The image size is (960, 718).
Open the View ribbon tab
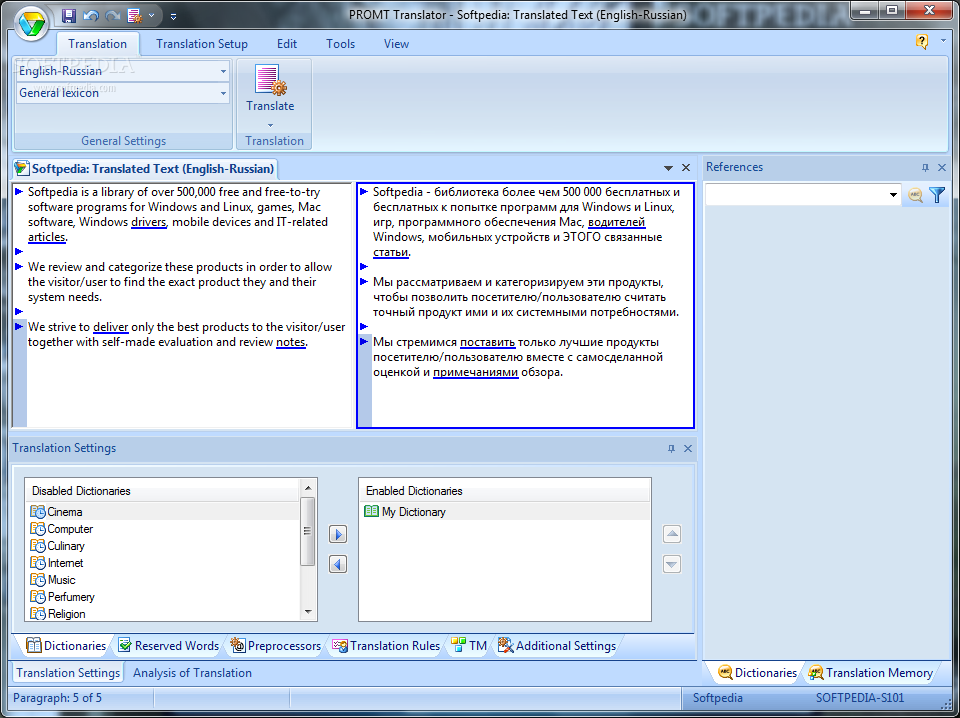pos(396,44)
